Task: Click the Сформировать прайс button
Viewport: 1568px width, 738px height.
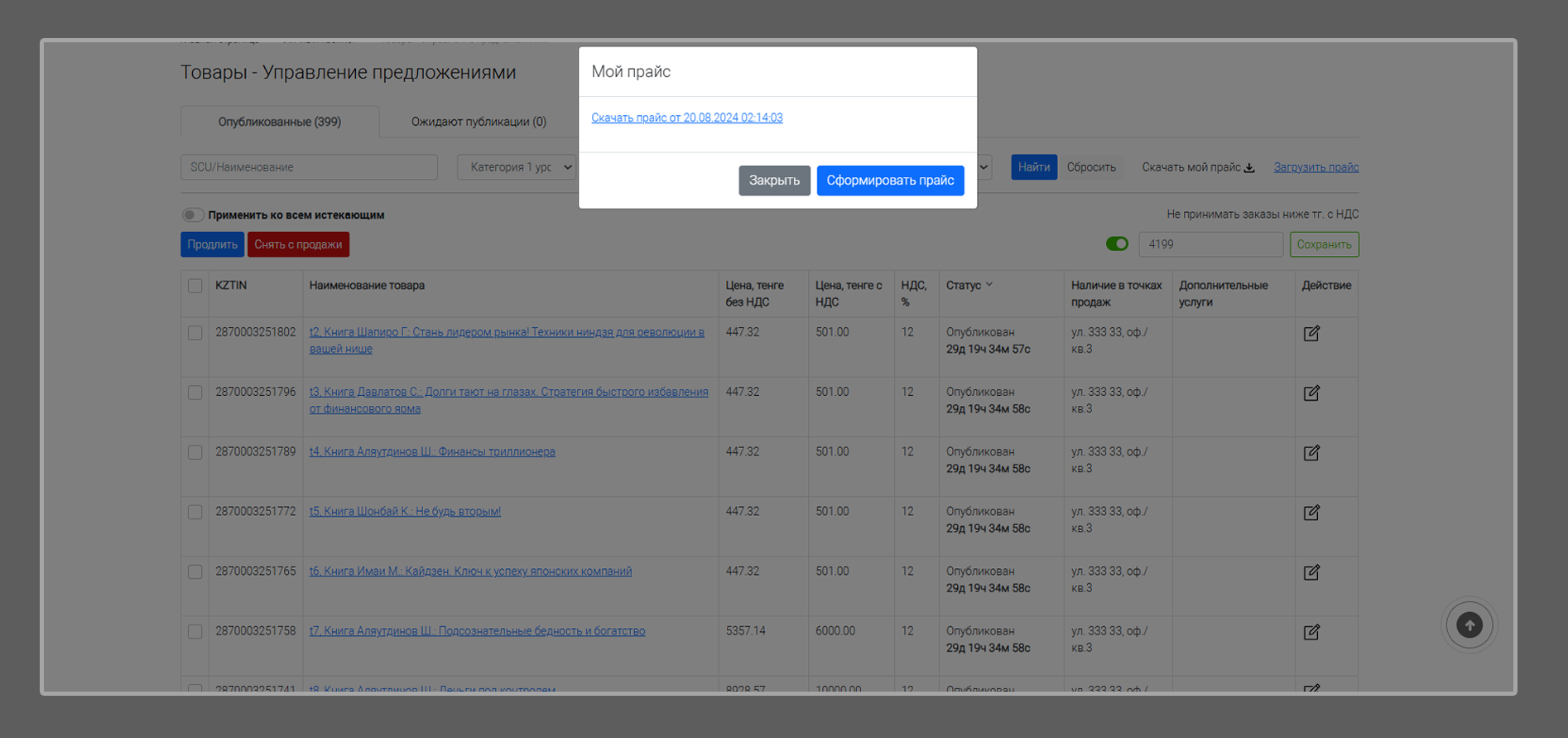Action: point(890,181)
